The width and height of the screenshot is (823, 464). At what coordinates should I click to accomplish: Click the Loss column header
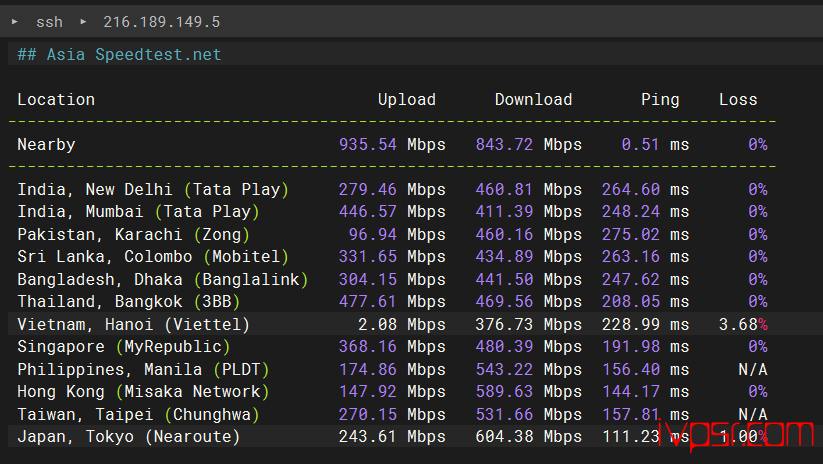point(738,99)
